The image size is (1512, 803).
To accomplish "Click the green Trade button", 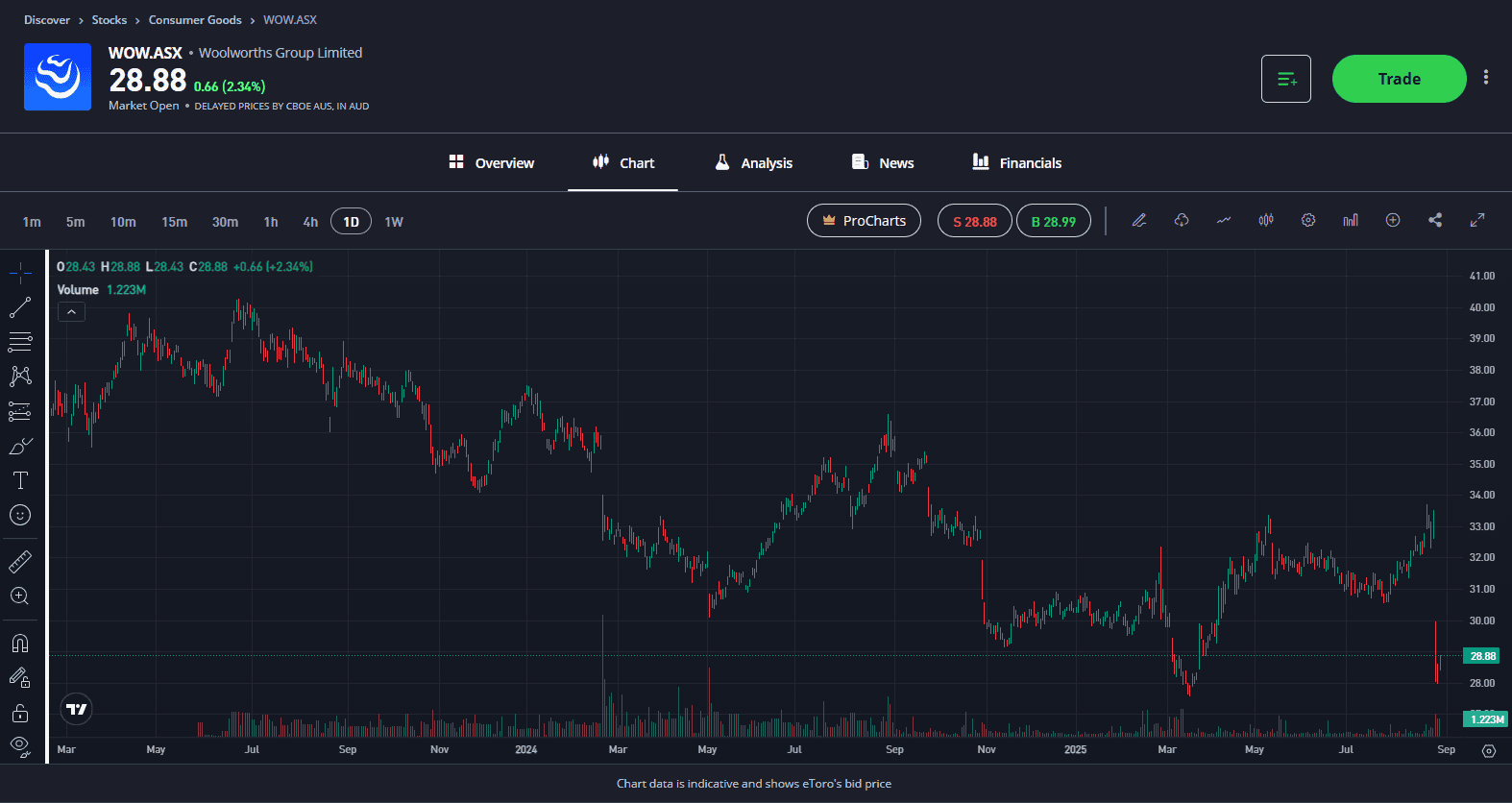I will coord(1399,79).
